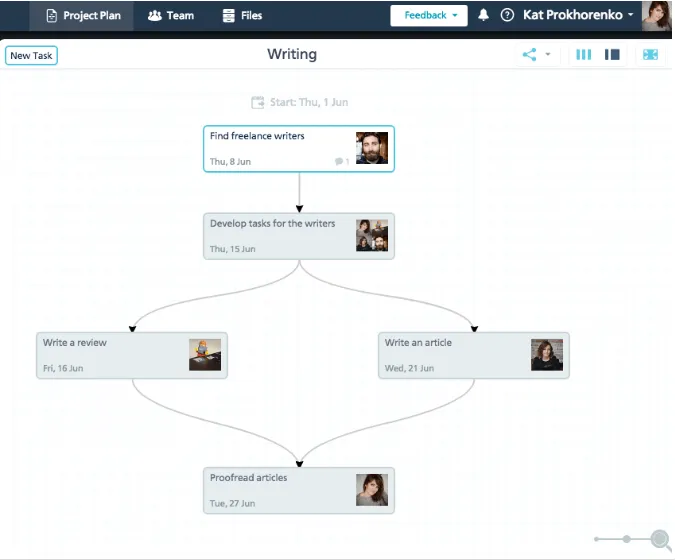Click the magnifier zoom icon
Image resolution: width=675 pixels, height=560 pixels.
click(661, 539)
